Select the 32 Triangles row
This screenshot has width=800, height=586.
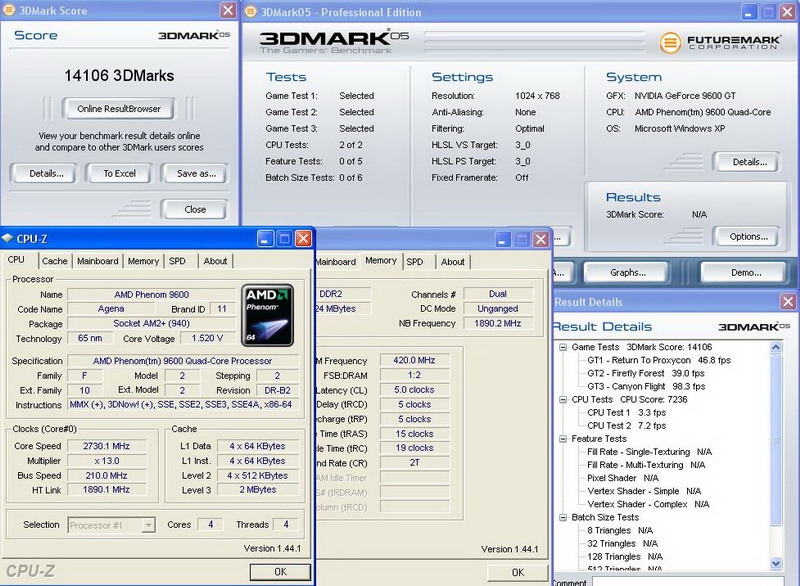(622, 544)
